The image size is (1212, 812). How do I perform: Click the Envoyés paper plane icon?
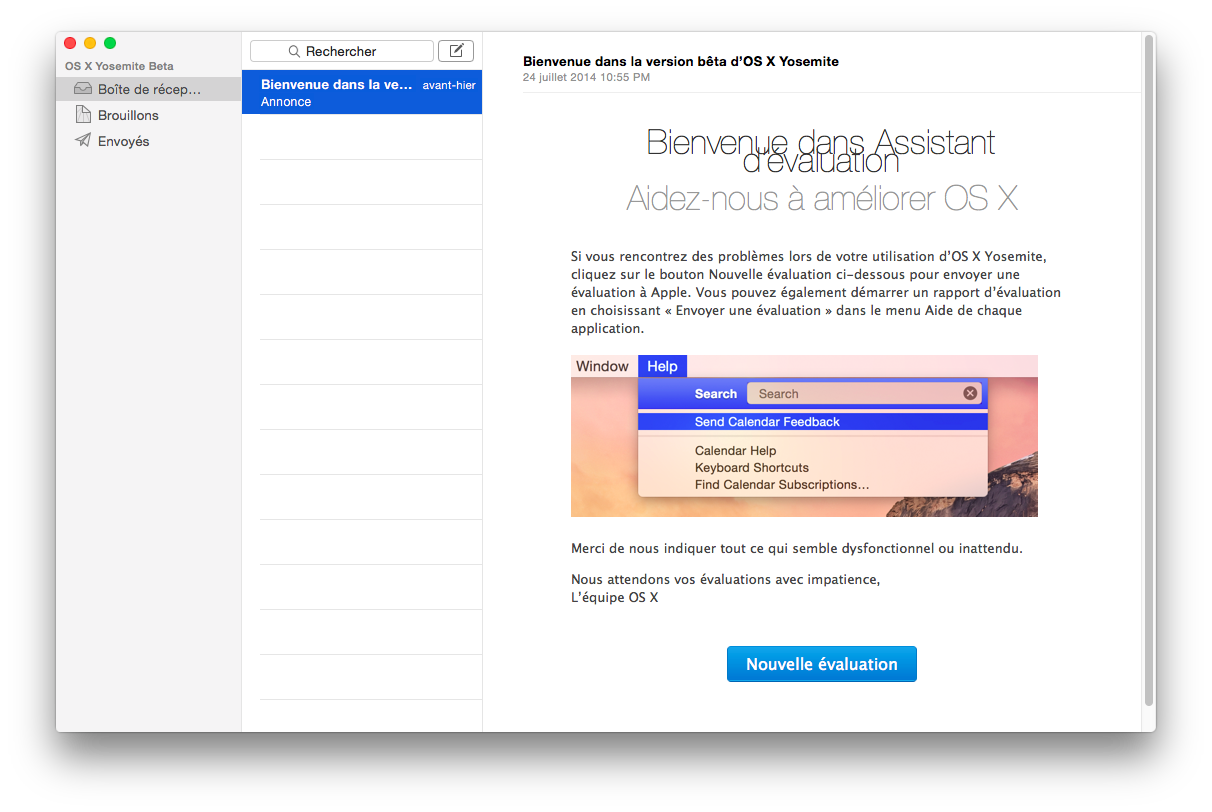coord(83,141)
